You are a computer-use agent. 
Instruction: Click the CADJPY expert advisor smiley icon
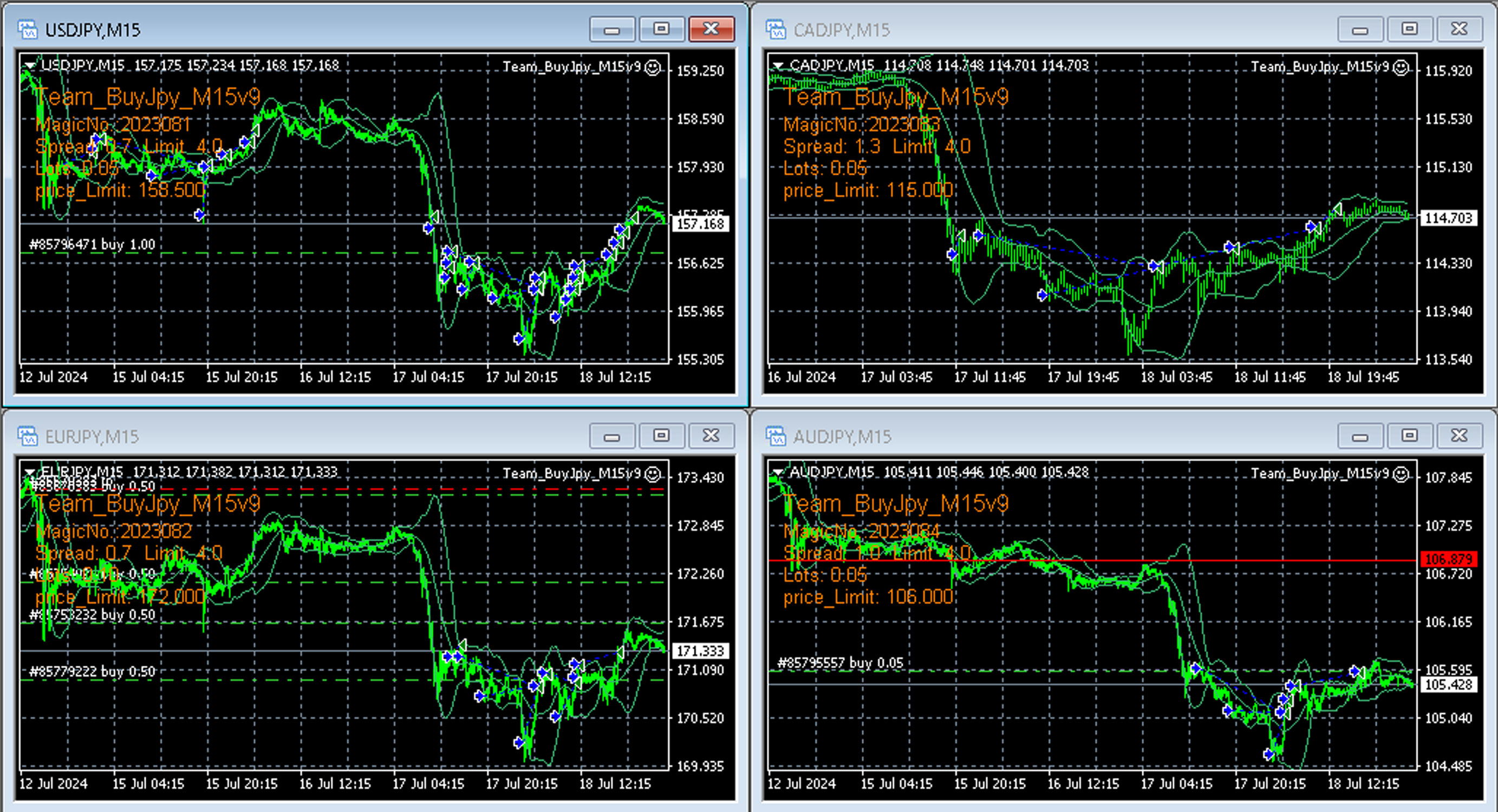(x=1402, y=68)
